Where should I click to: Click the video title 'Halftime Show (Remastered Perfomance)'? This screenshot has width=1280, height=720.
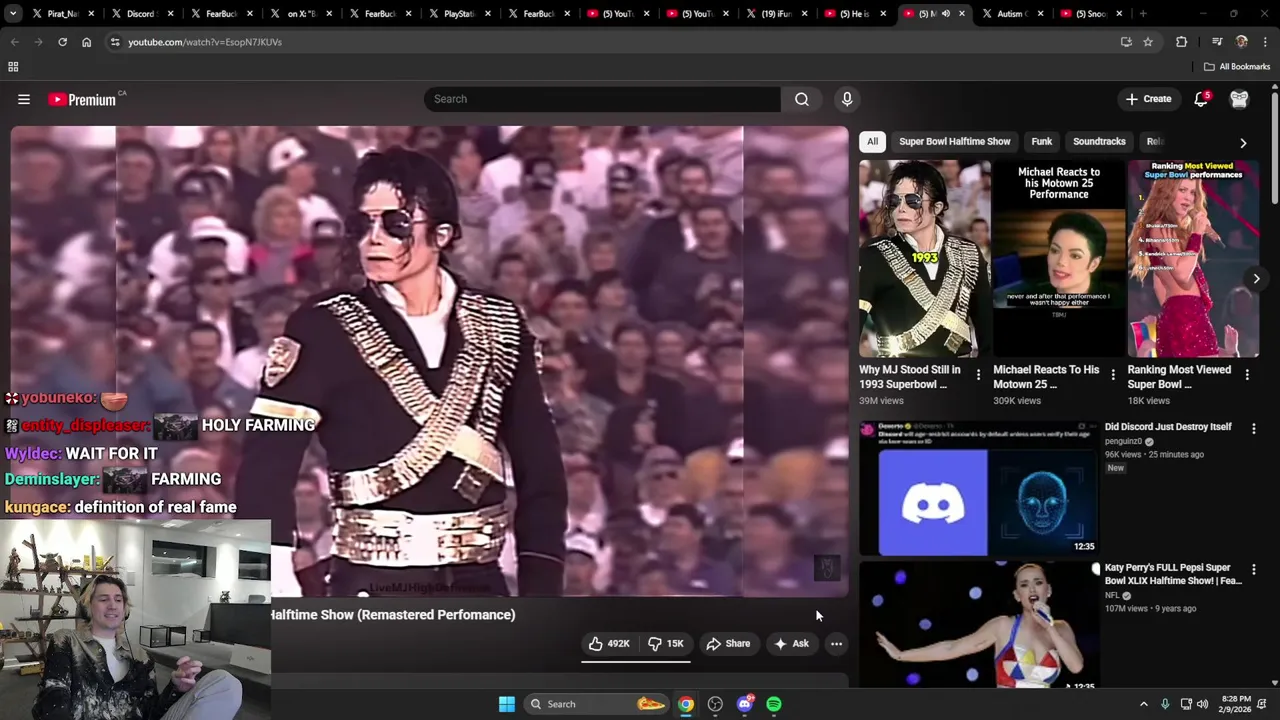point(393,615)
